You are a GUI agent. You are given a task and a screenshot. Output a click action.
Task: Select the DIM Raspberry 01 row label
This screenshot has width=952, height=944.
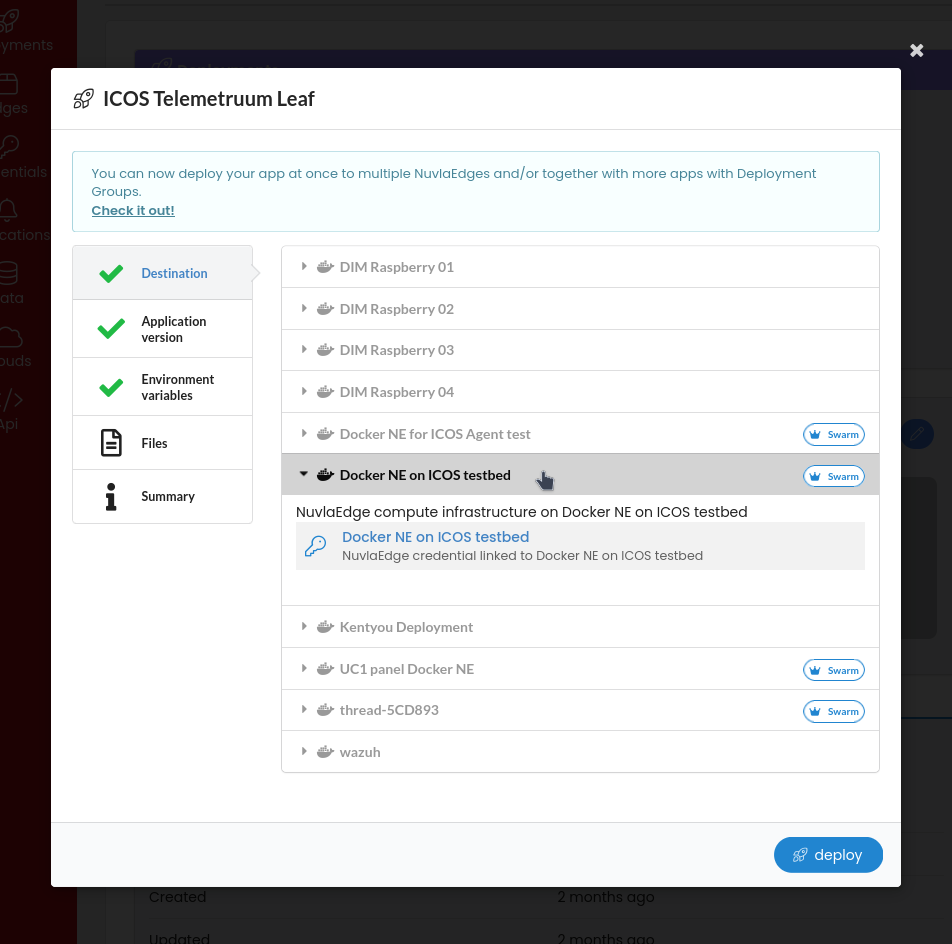(x=396, y=267)
